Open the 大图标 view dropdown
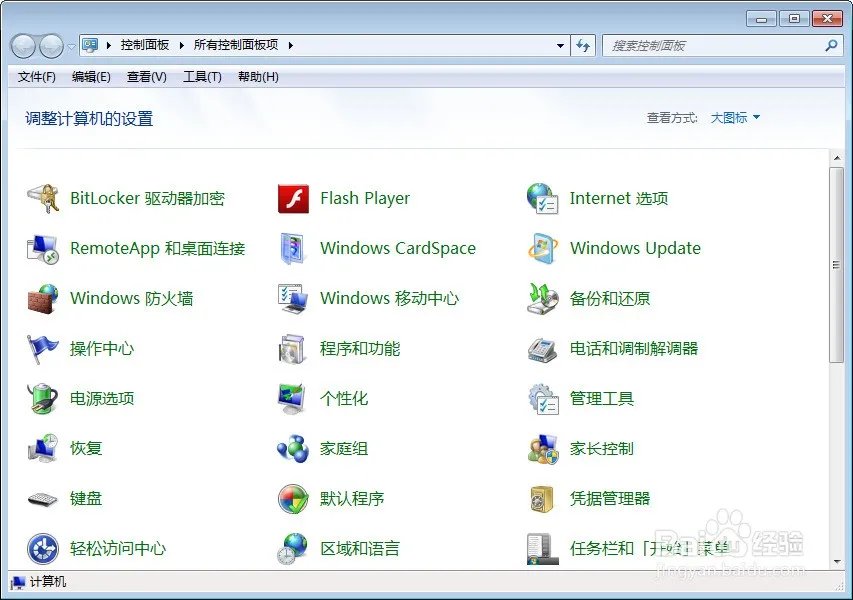Viewport: 853px width, 600px height. (x=730, y=117)
